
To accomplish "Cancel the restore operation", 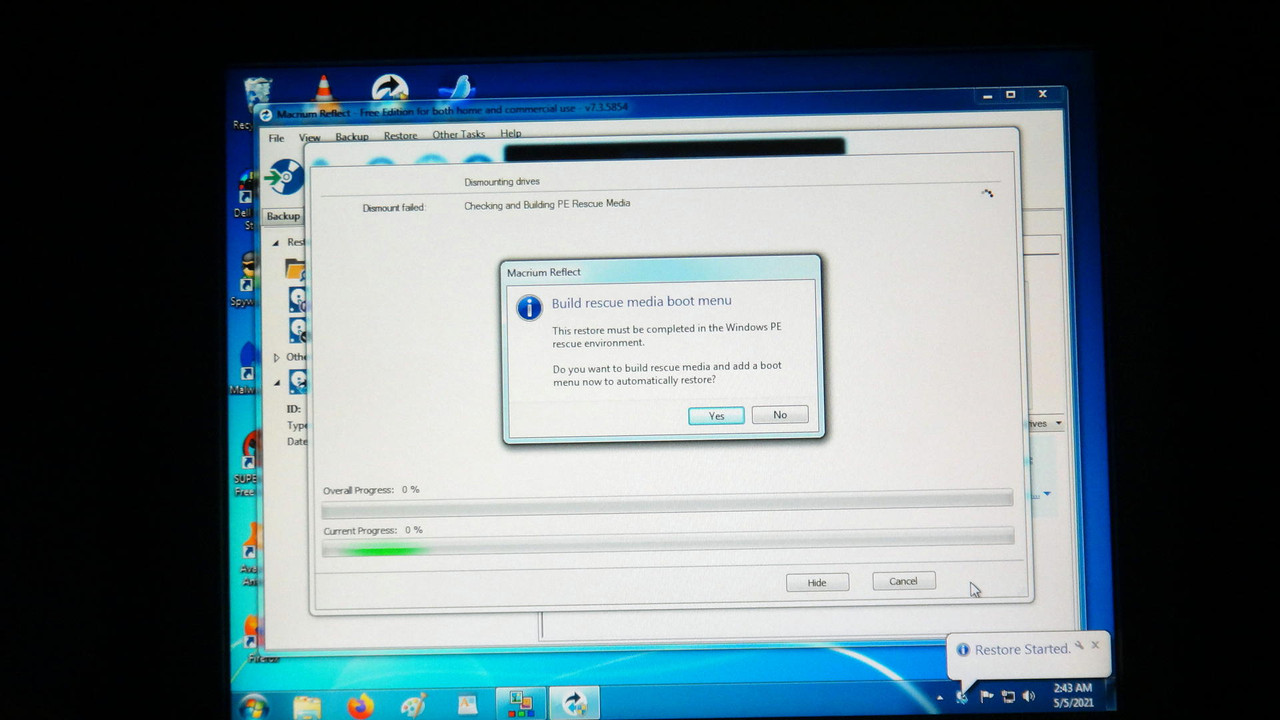I will point(903,581).
